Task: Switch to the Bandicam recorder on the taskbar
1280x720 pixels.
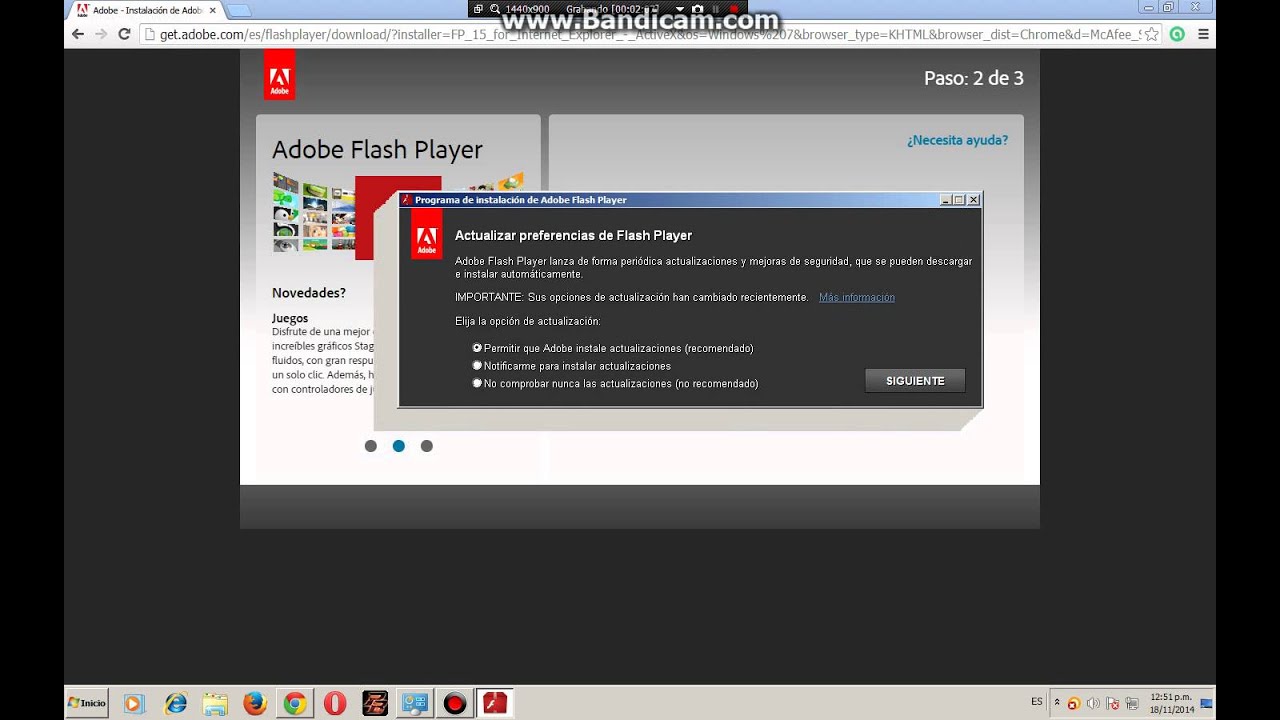Action: pos(455,704)
